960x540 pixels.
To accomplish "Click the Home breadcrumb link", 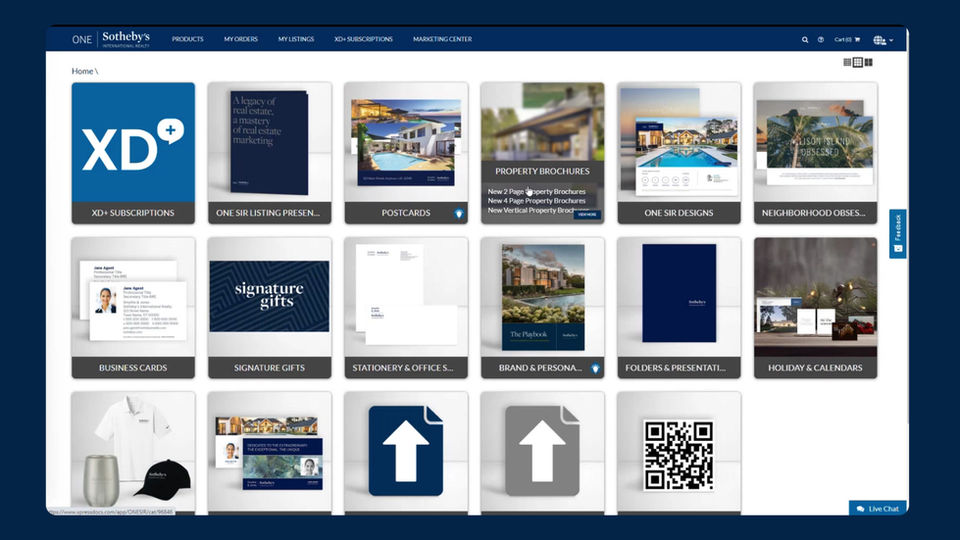I will 82,71.
